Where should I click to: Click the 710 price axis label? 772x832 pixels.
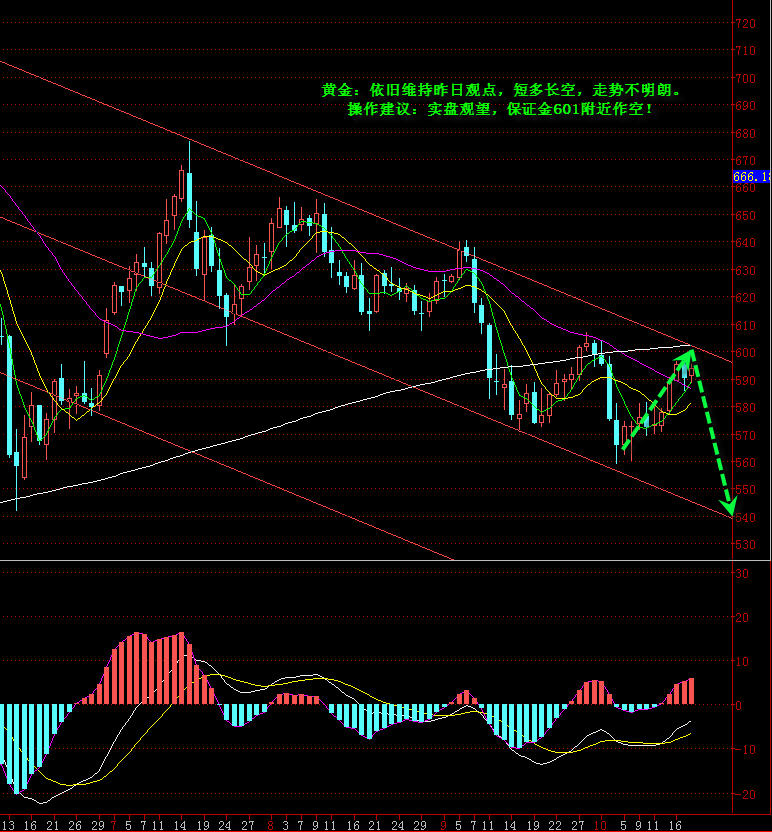pyautogui.click(x=745, y=51)
